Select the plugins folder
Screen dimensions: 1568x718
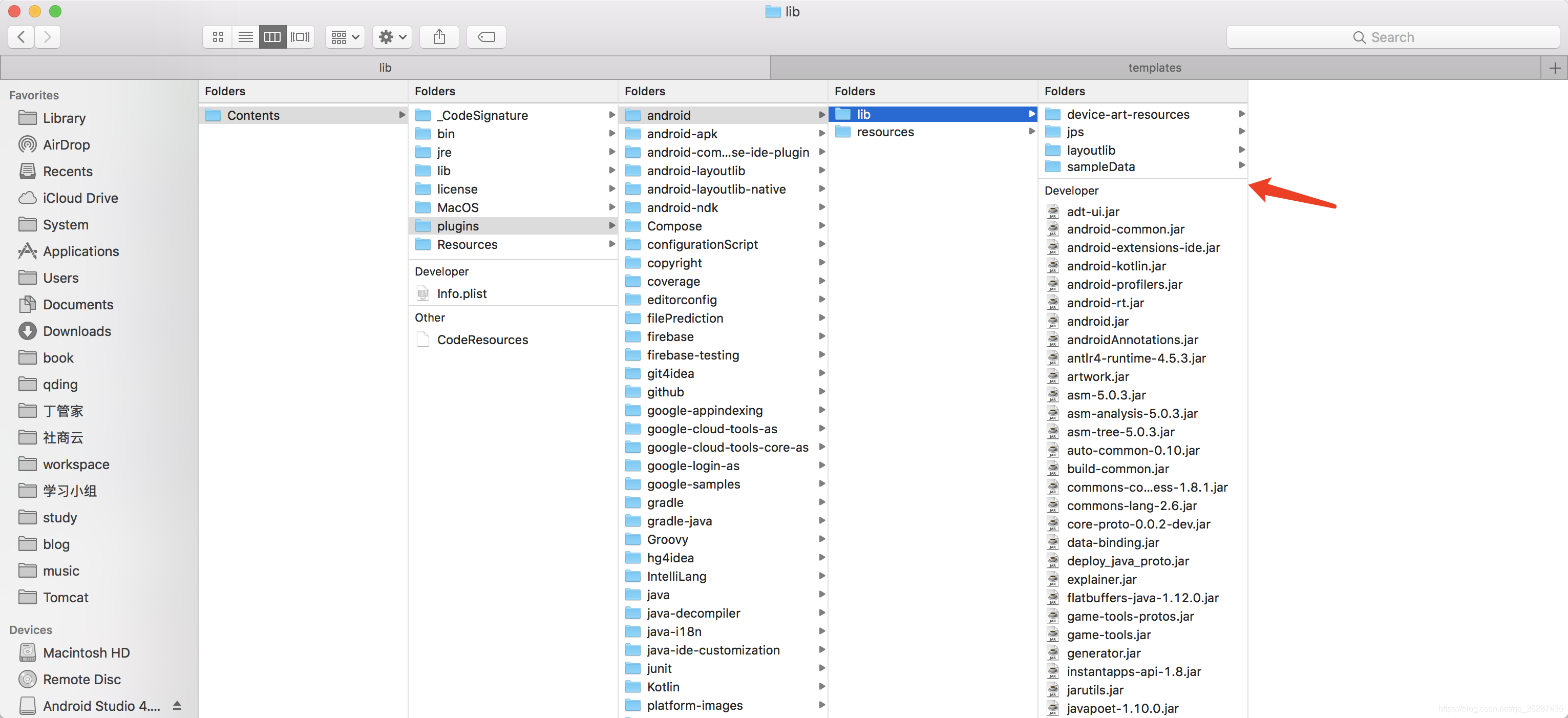point(513,226)
